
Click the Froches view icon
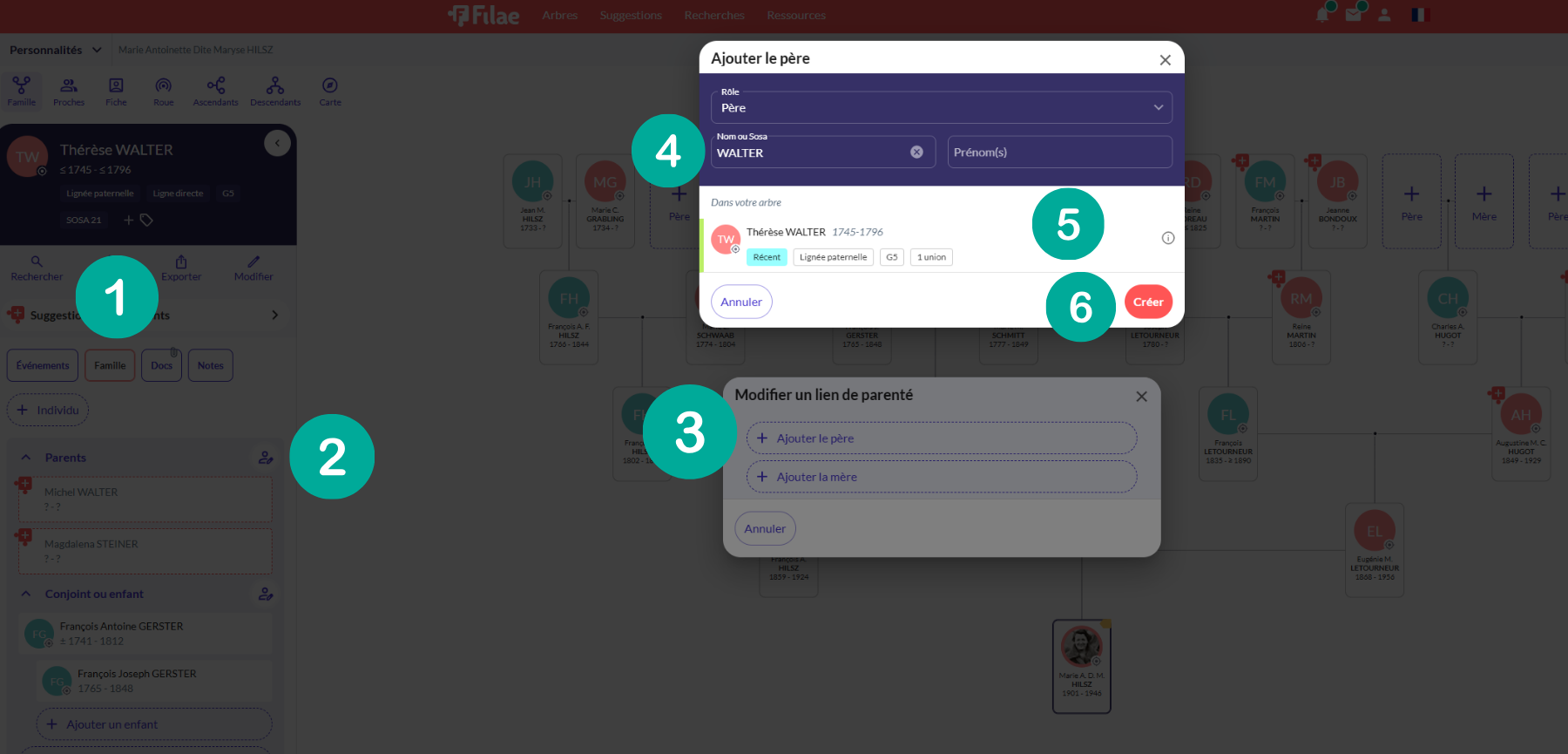click(x=69, y=91)
